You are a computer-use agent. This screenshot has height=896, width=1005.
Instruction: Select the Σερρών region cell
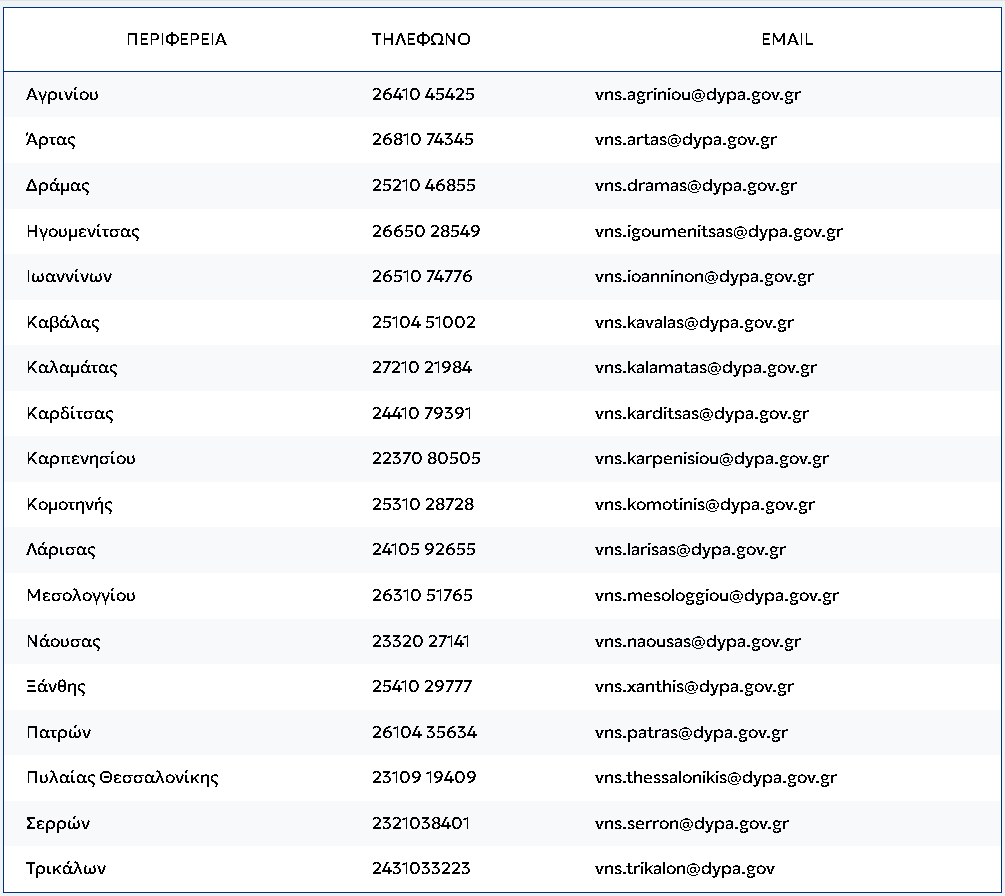pos(58,824)
